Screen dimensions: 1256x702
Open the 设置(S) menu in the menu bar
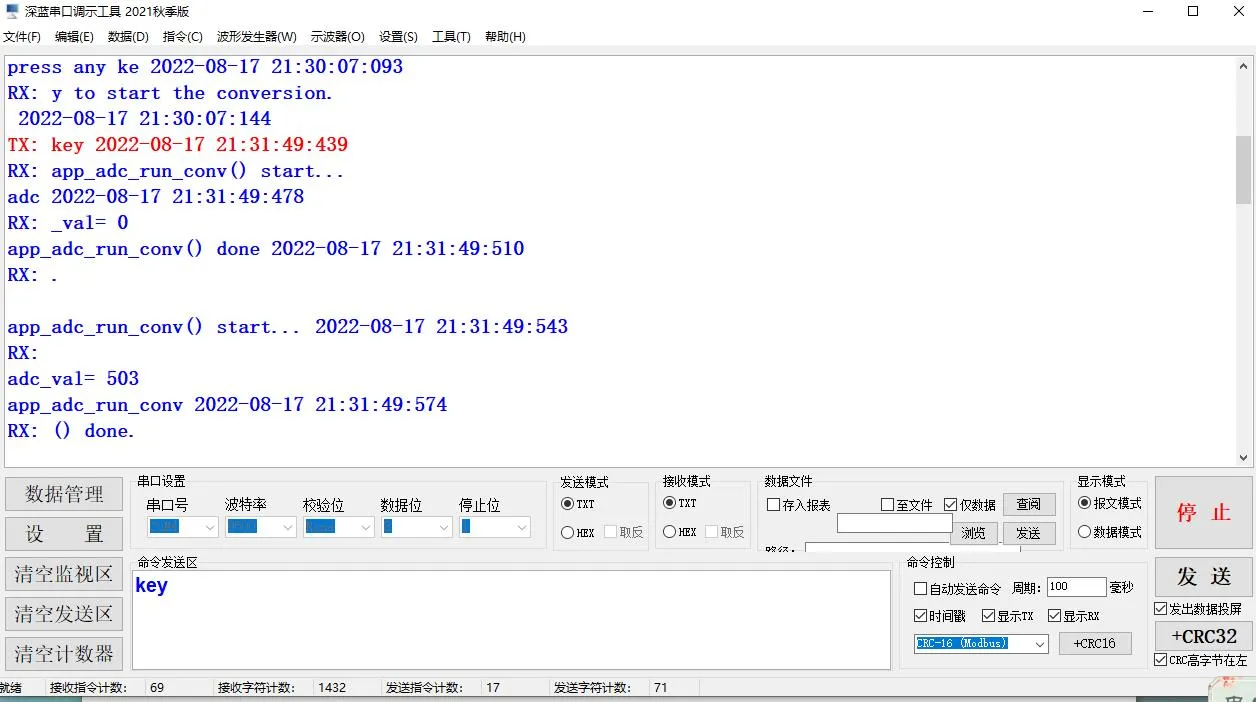coord(398,37)
